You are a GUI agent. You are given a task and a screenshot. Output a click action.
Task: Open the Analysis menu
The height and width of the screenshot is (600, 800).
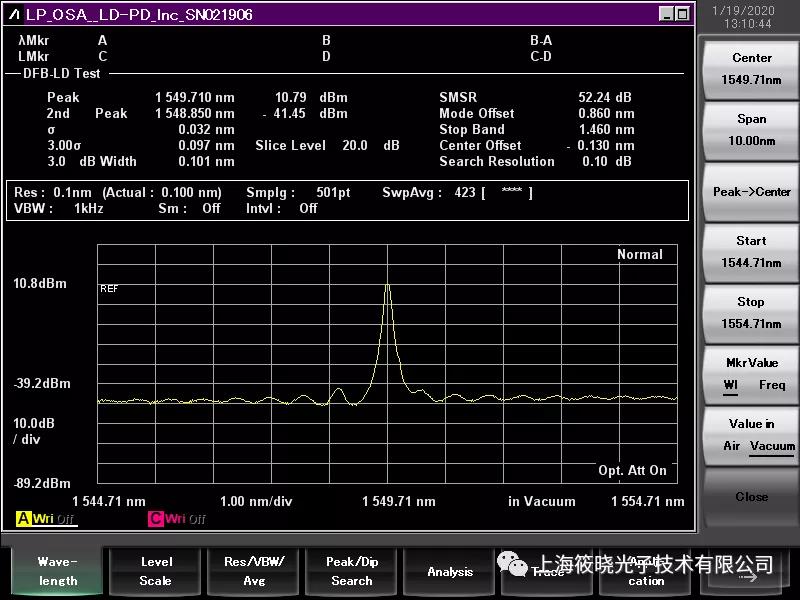[450, 571]
